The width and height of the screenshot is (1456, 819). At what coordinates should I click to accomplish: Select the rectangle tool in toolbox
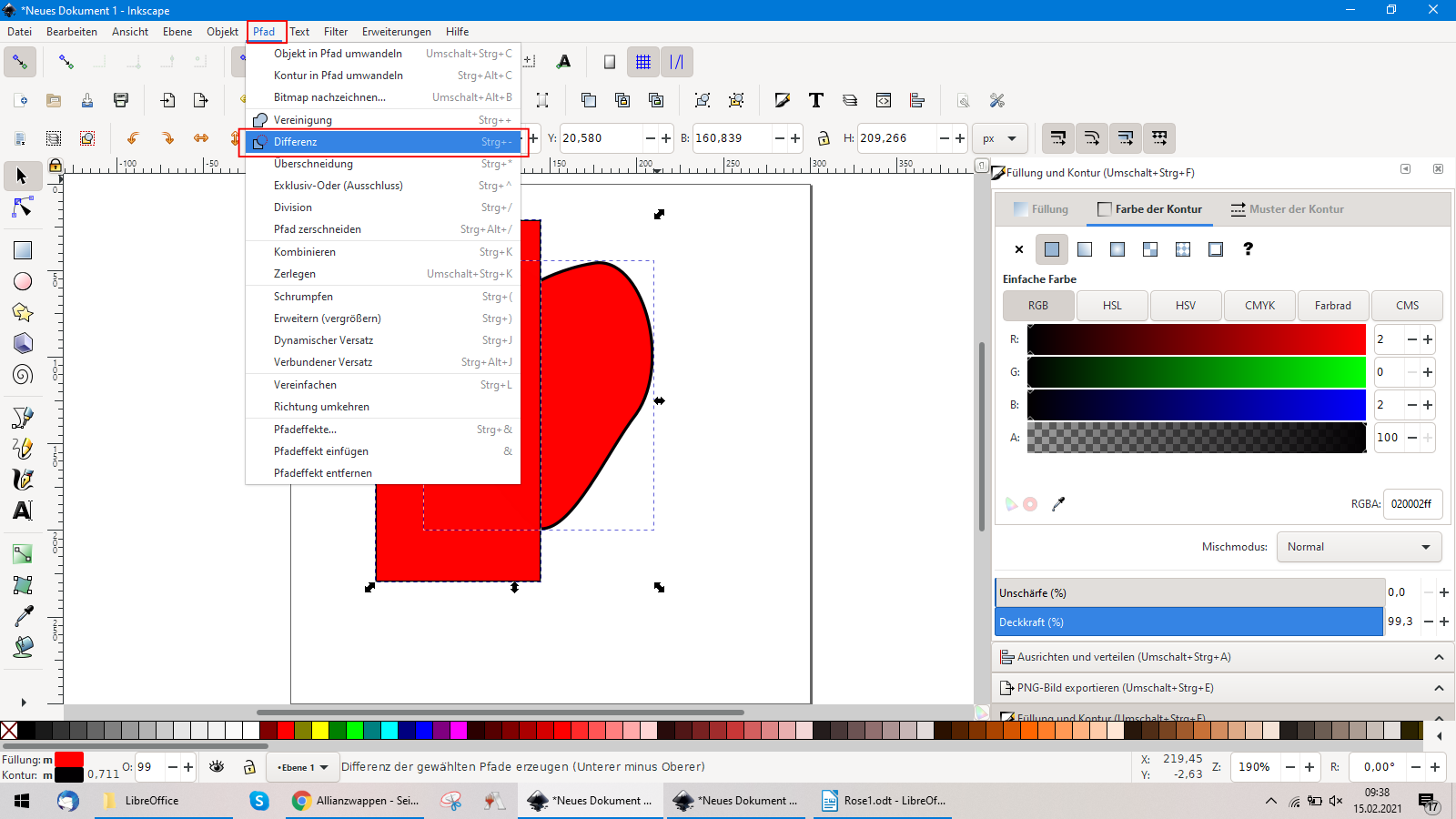23,250
